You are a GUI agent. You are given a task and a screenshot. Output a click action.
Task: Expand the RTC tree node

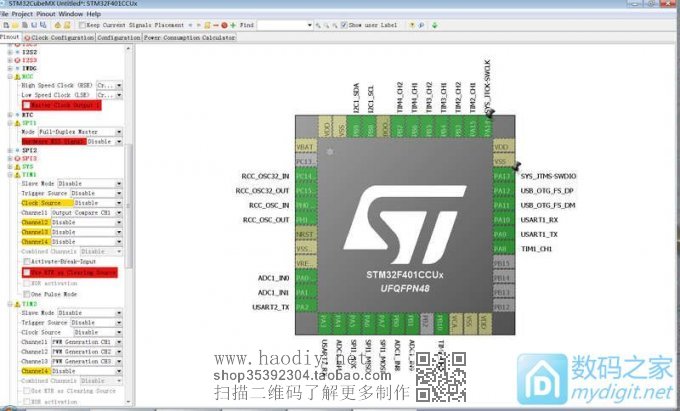tap(12, 114)
